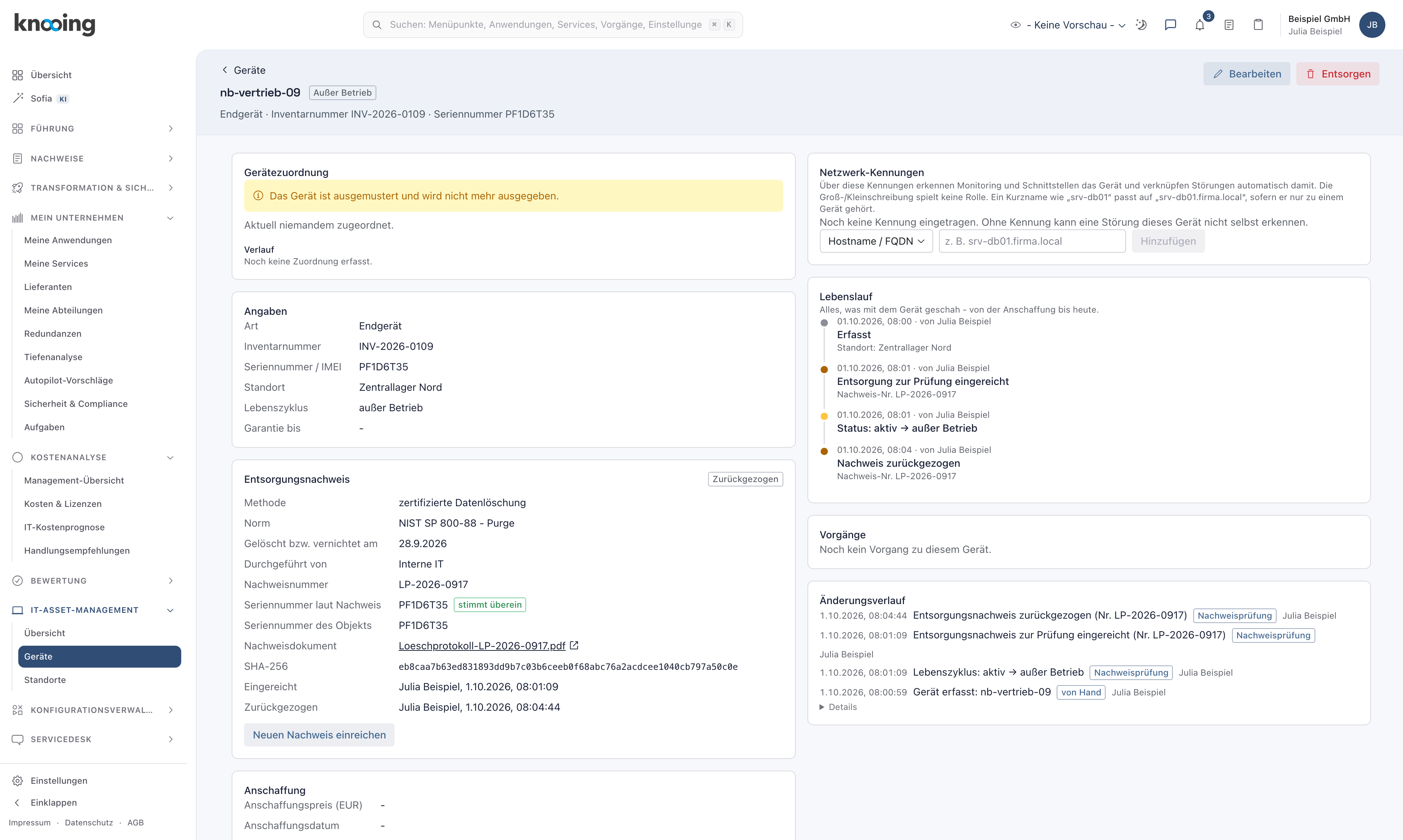
Task: Click the Bewertung checkmark circle icon
Action: pos(18,581)
